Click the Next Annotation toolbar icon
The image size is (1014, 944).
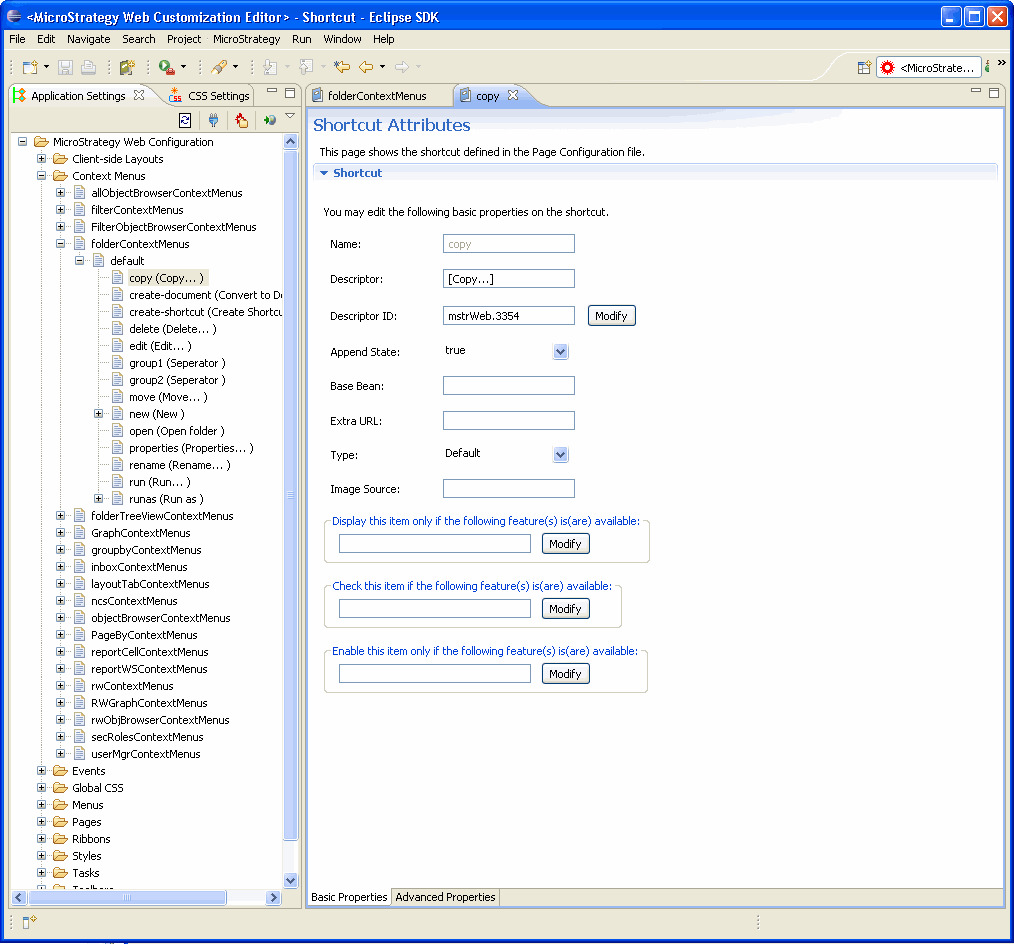tap(270, 67)
